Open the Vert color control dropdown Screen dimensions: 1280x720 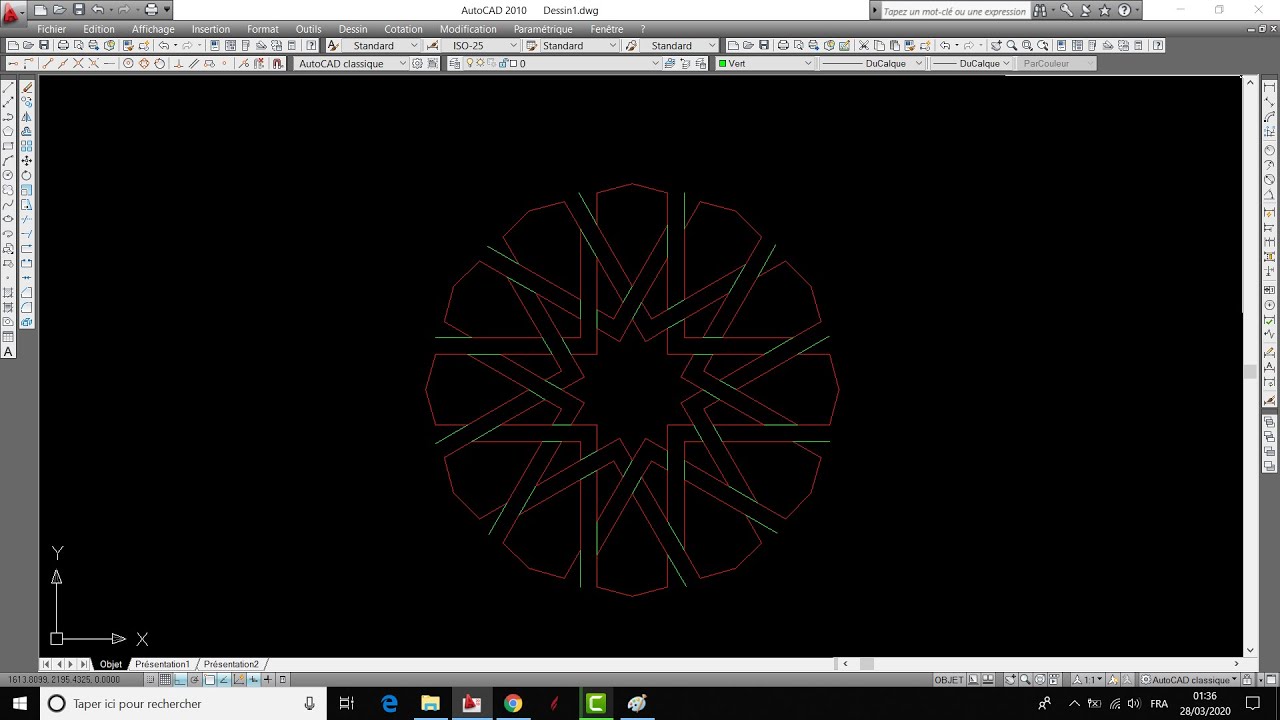[x=765, y=63]
